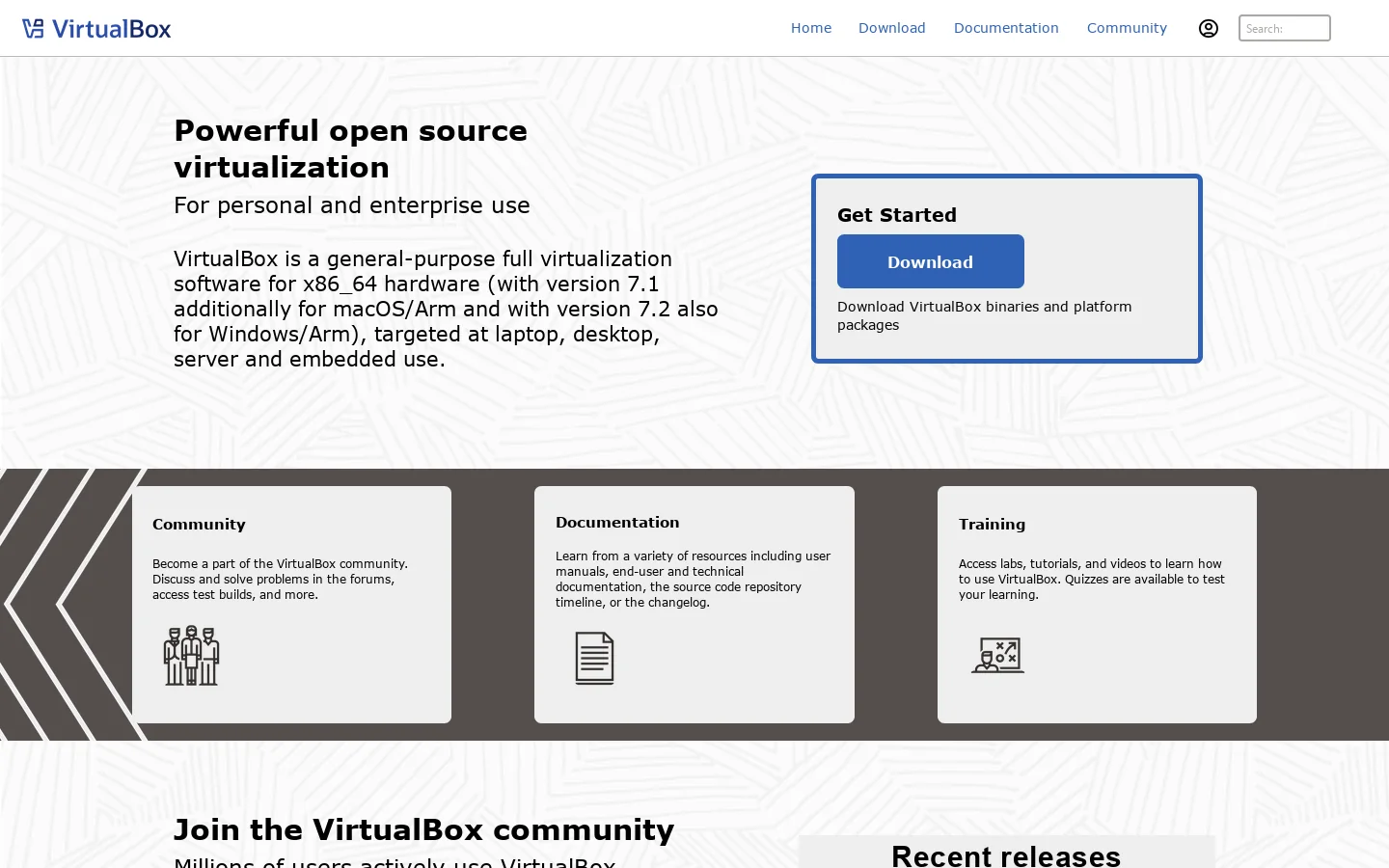Viewport: 1389px width, 868px height.
Task: Click the 'Get Started' heading
Action: tap(897, 215)
